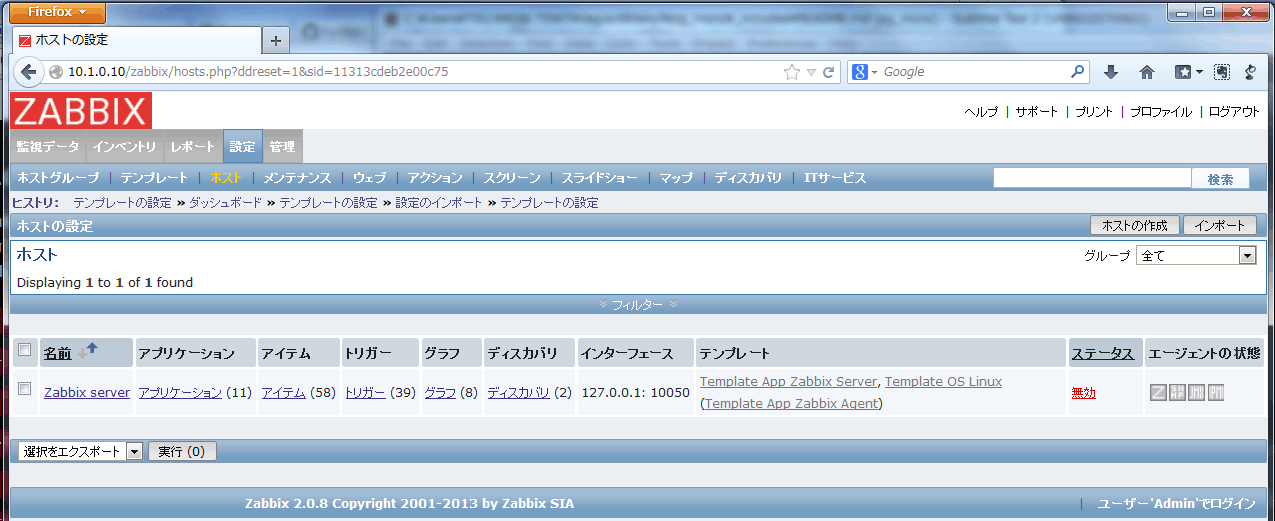Click the Google search magnifier icon
The width and height of the screenshot is (1275, 521).
[x=1078, y=72]
